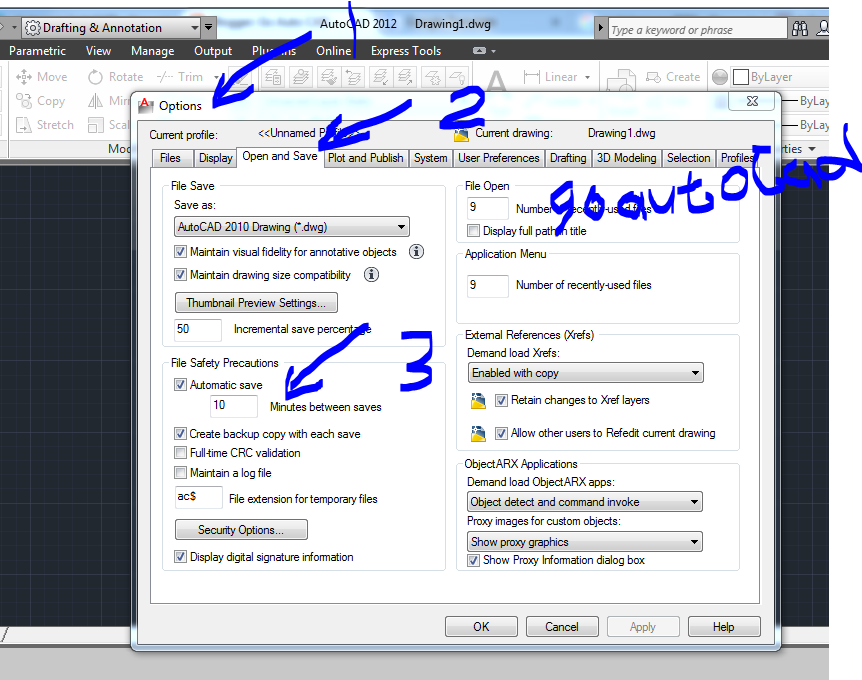This screenshot has width=862, height=680.
Task: Click the Security Options button
Action: pyautogui.click(x=240, y=529)
